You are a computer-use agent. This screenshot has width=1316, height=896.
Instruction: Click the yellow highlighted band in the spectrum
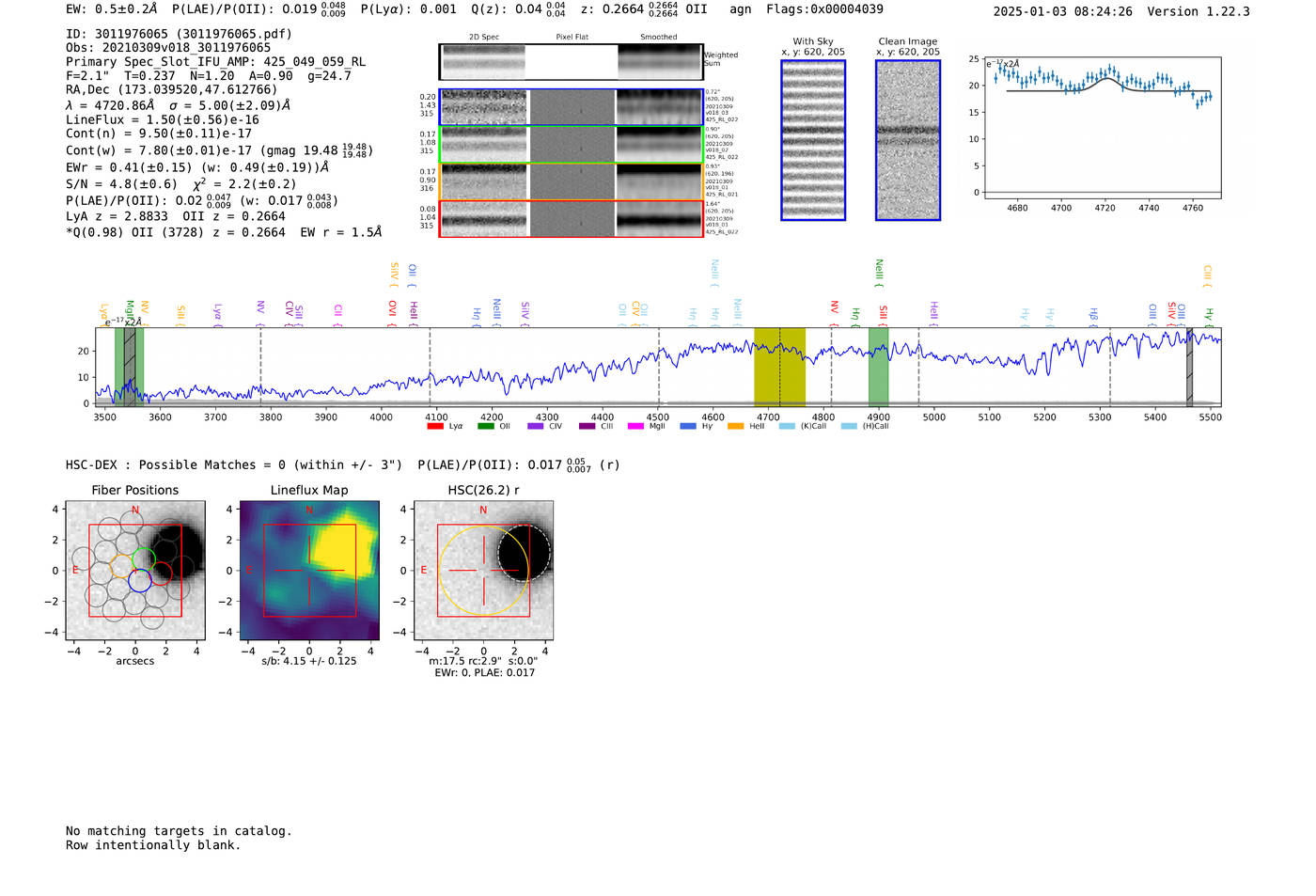pos(779,366)
